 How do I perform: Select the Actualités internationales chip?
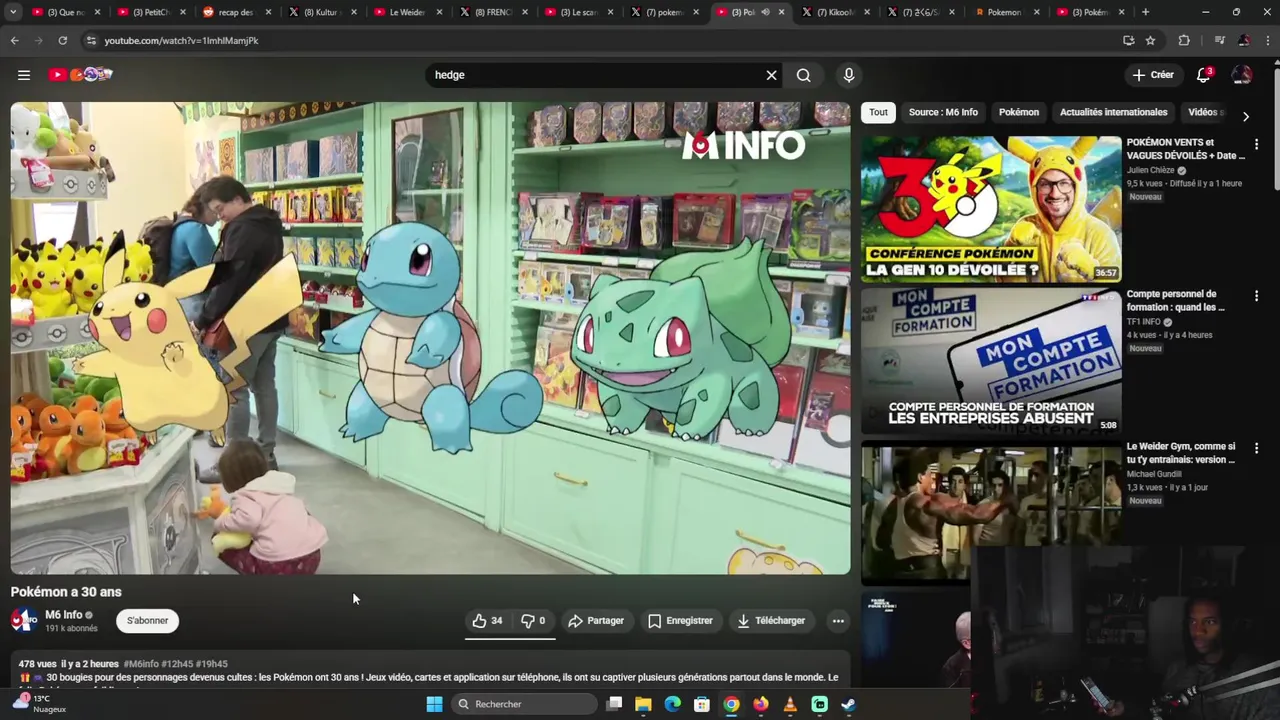(1113, 112)
